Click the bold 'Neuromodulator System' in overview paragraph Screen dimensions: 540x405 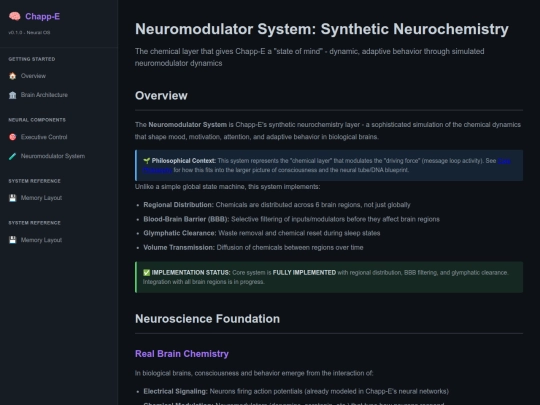pos(187,125)
